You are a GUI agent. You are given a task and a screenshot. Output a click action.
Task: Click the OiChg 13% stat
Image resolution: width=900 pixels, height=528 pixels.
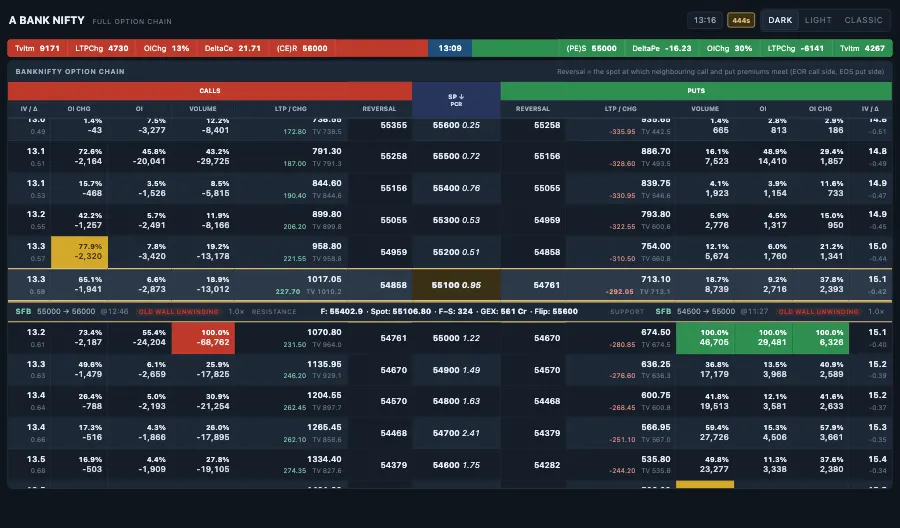pyautogui.click(x=166, y=48)
